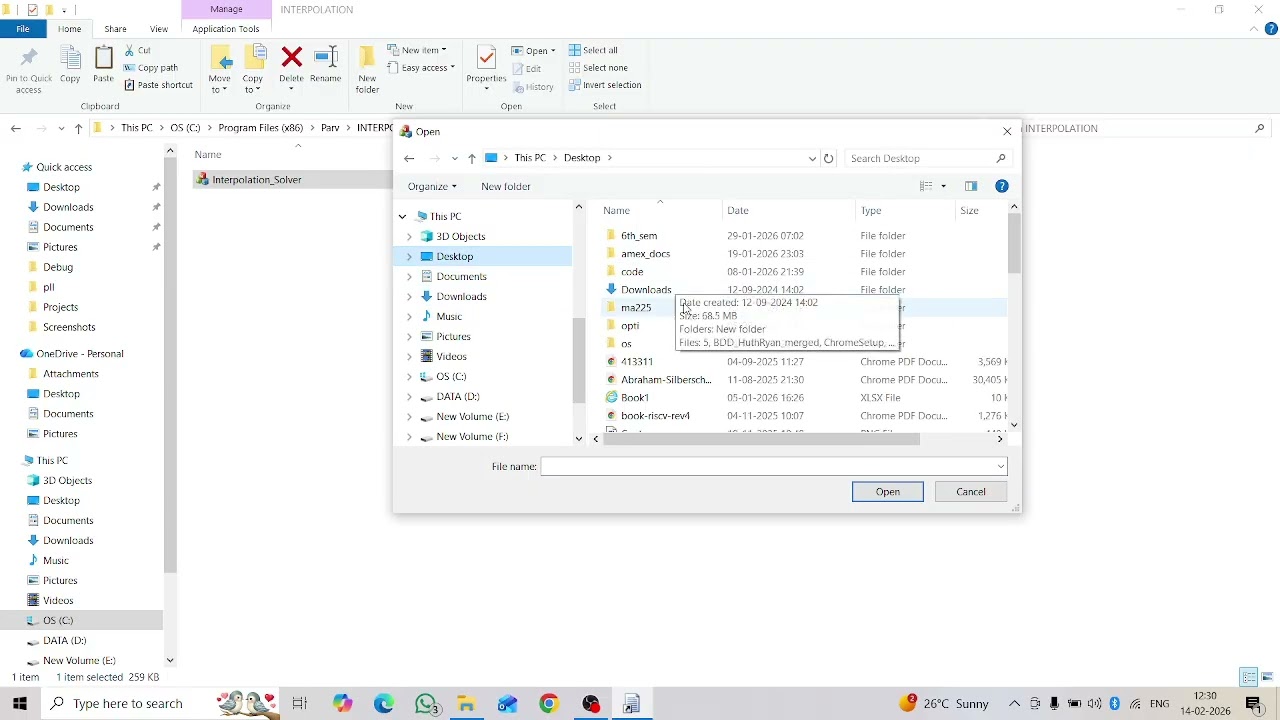Click Windows Start button

(x=19, y=704)
